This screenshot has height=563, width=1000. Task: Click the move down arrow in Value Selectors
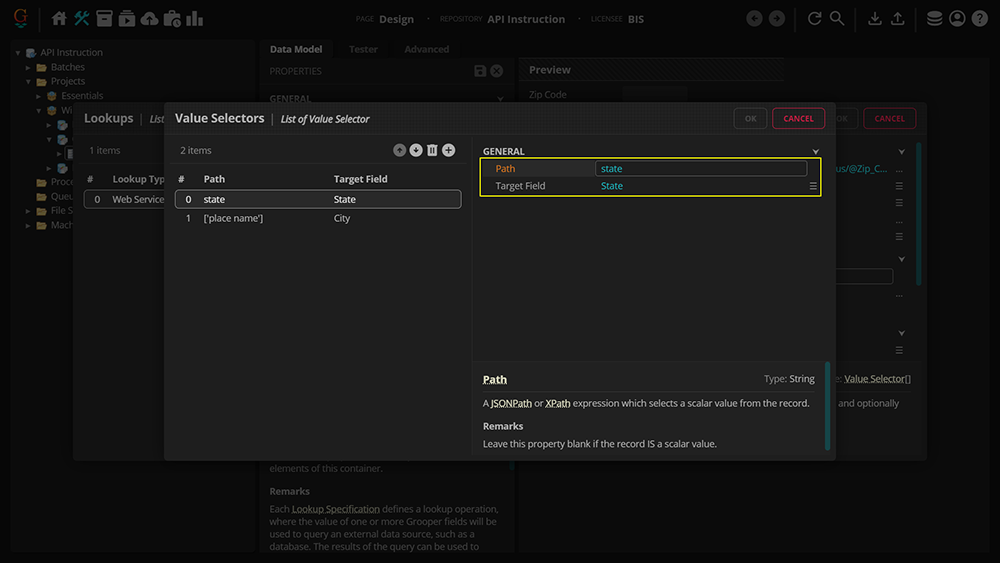pos(416,150)
